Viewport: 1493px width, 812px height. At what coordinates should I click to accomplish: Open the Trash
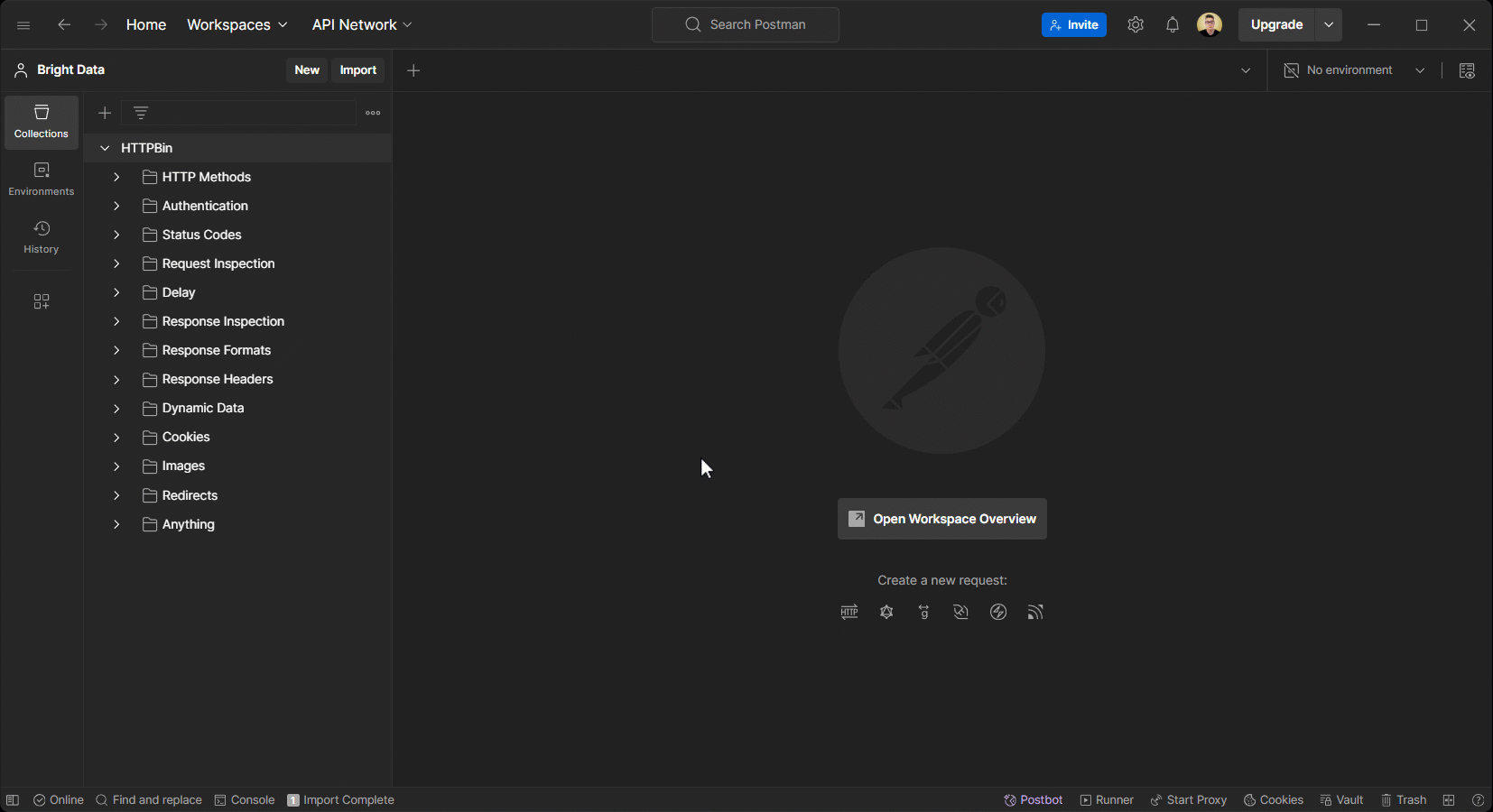(x=1403, y=799)
